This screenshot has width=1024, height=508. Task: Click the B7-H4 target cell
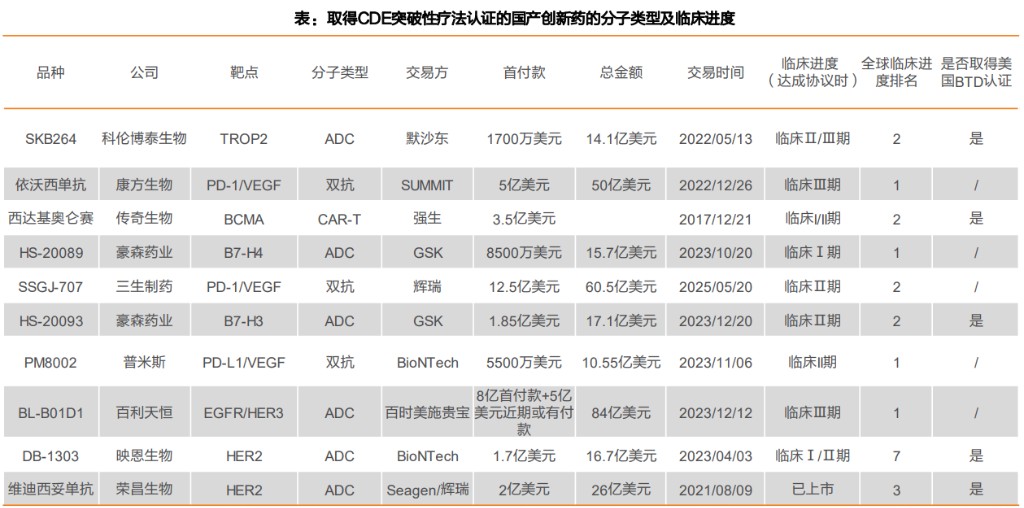pyautogui.click(x=244, y=253)
